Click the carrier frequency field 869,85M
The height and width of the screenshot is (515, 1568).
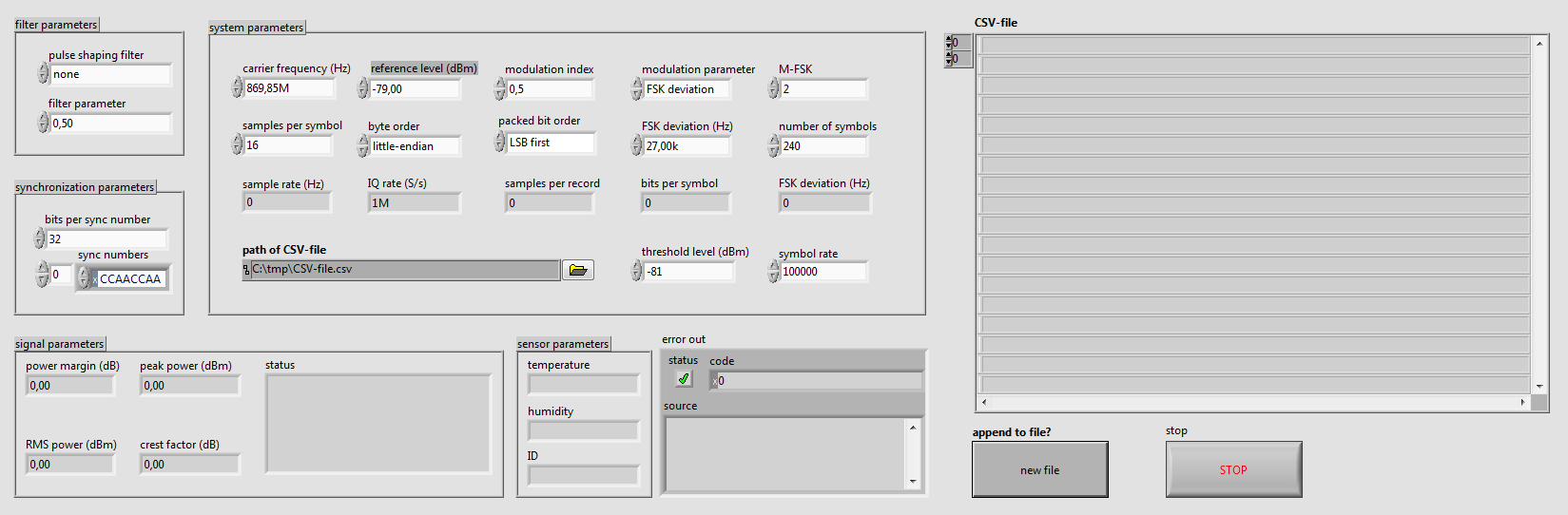click(x=289, y=87)
